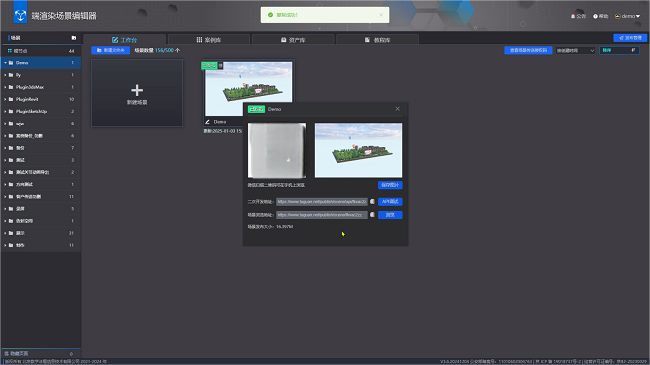
Task: Select the PluginSketchUp folder name
Action: [x=32, y=112]
